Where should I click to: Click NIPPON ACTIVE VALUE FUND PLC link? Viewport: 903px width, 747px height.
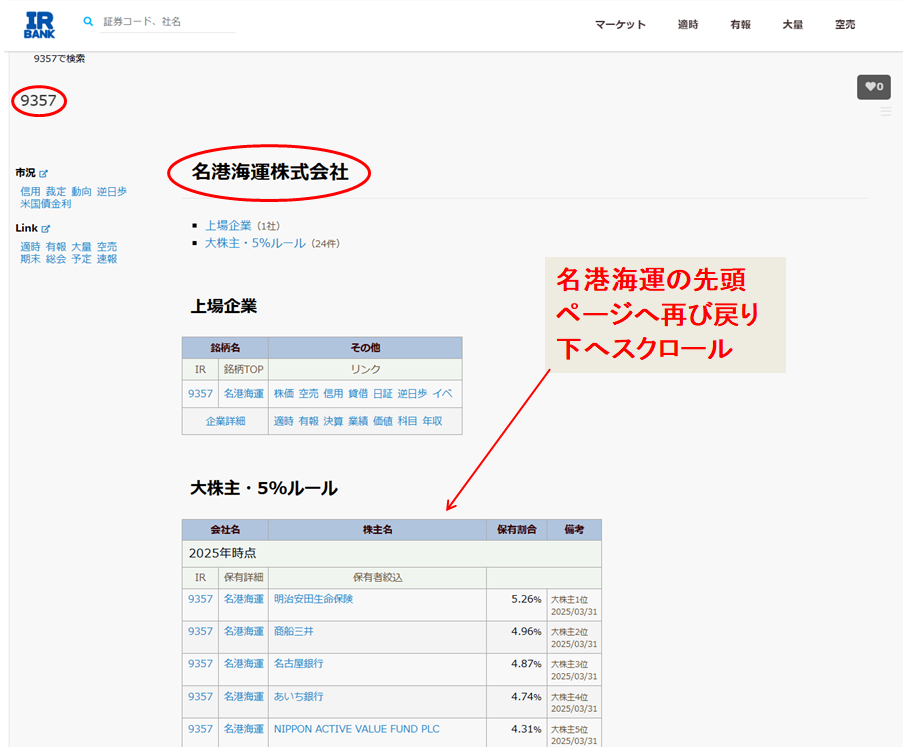click(356, 729)
